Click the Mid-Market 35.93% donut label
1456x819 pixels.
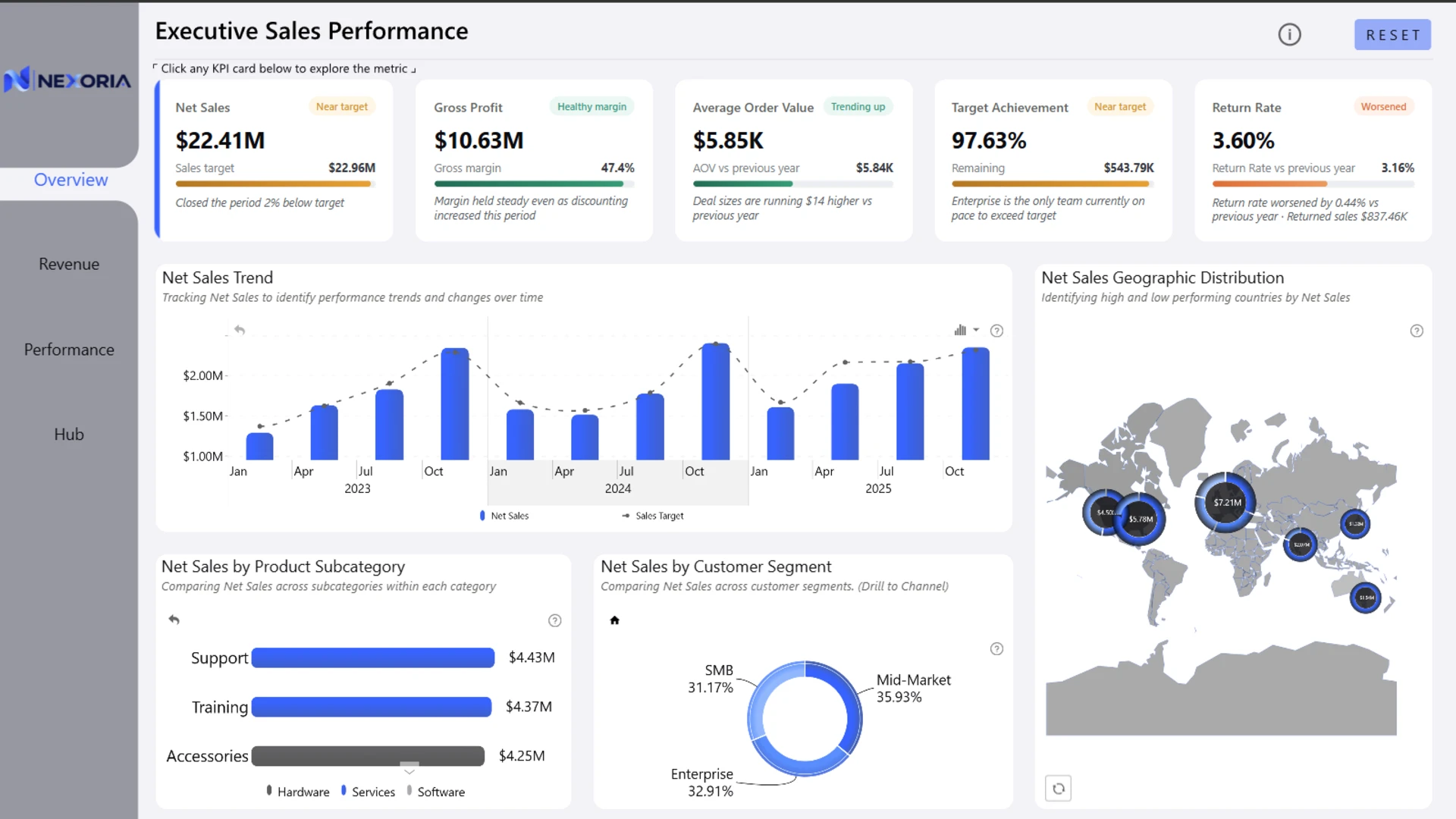click(913, 689)
